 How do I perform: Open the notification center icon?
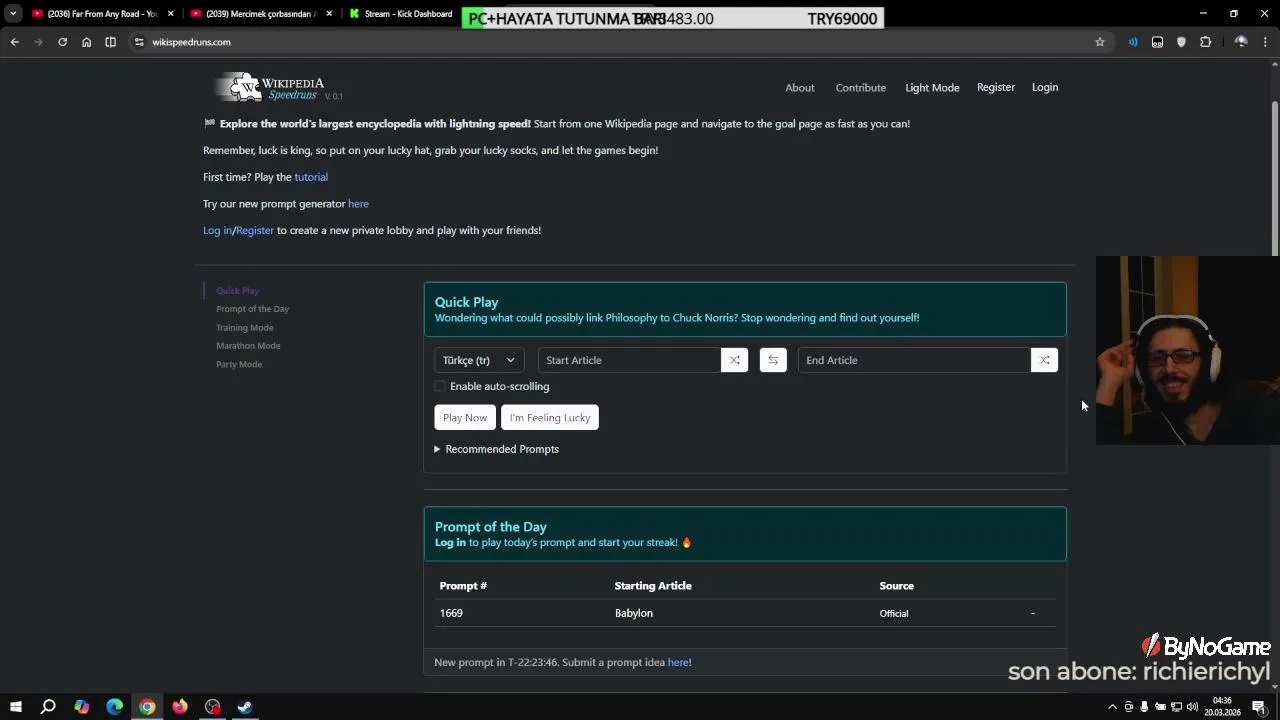click(1259, 707)
